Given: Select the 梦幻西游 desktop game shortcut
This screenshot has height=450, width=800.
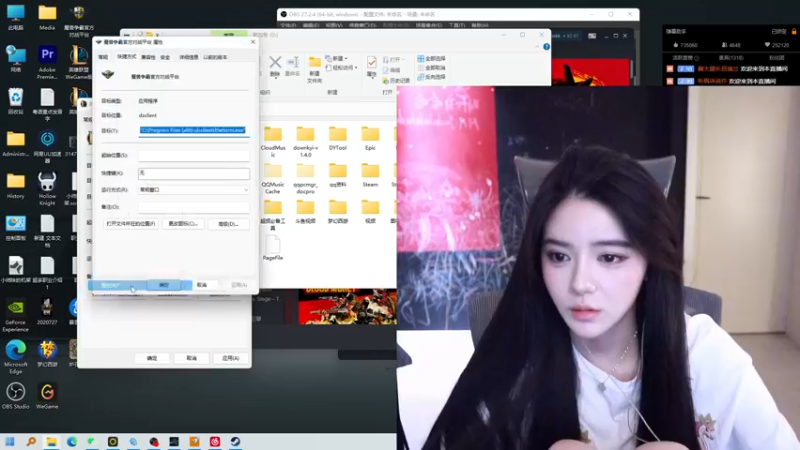Looking at the screenshot, I should [47, 354].
